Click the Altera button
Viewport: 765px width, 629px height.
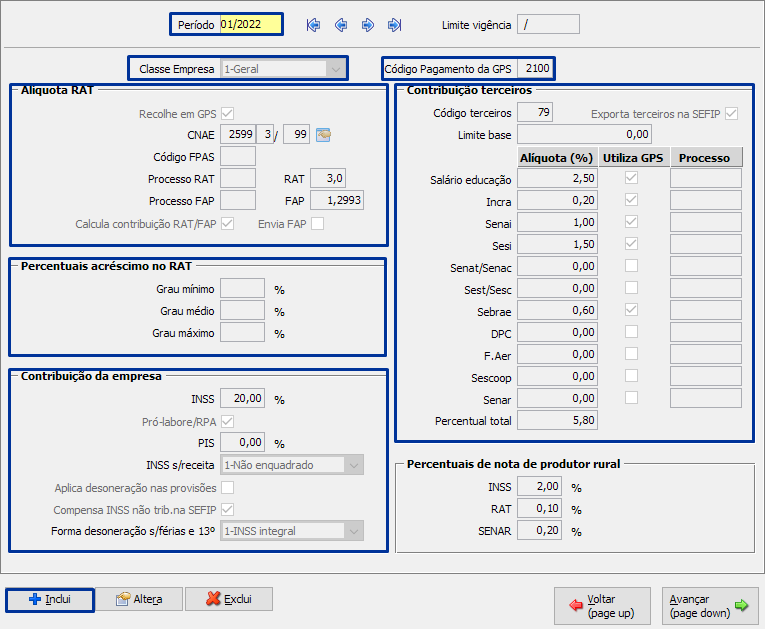click(x=139, y=599)
